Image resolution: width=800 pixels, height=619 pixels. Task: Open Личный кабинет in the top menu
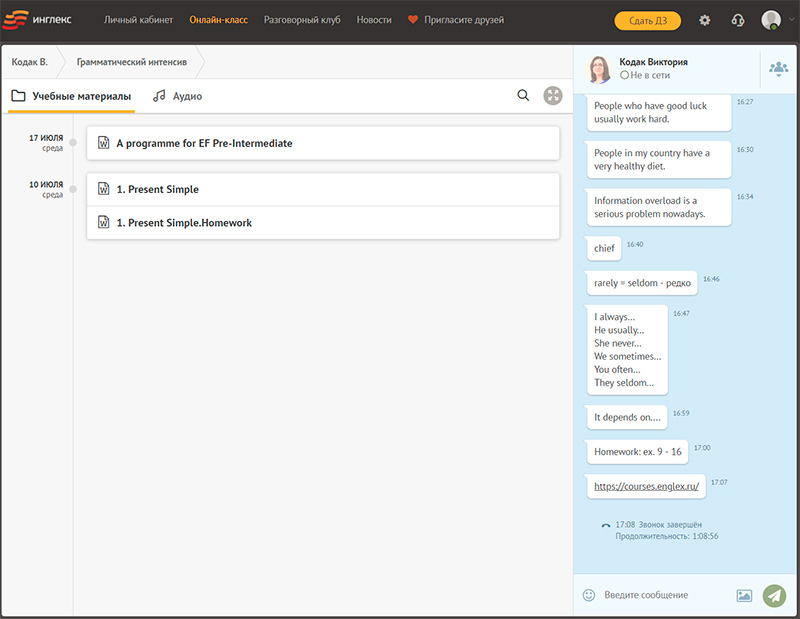pyautogui.click(x=138, y=20)
